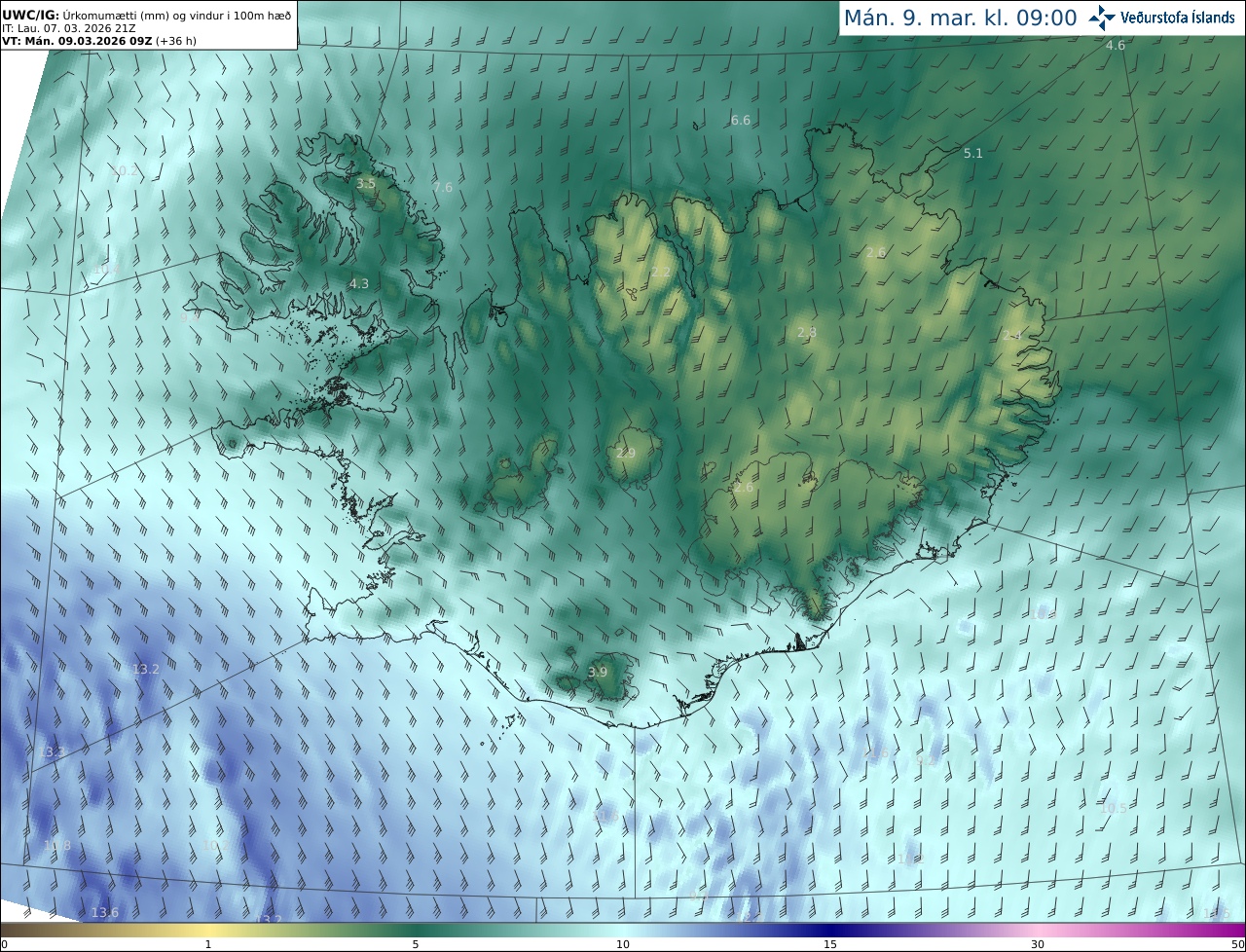Click the 2.8 value on the map
1246x952 pixels.
click(x=807, y=332)
